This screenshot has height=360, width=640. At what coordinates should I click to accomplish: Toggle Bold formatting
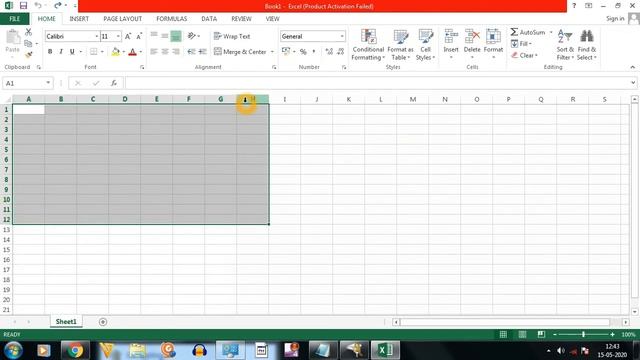[x=50, y=51]
